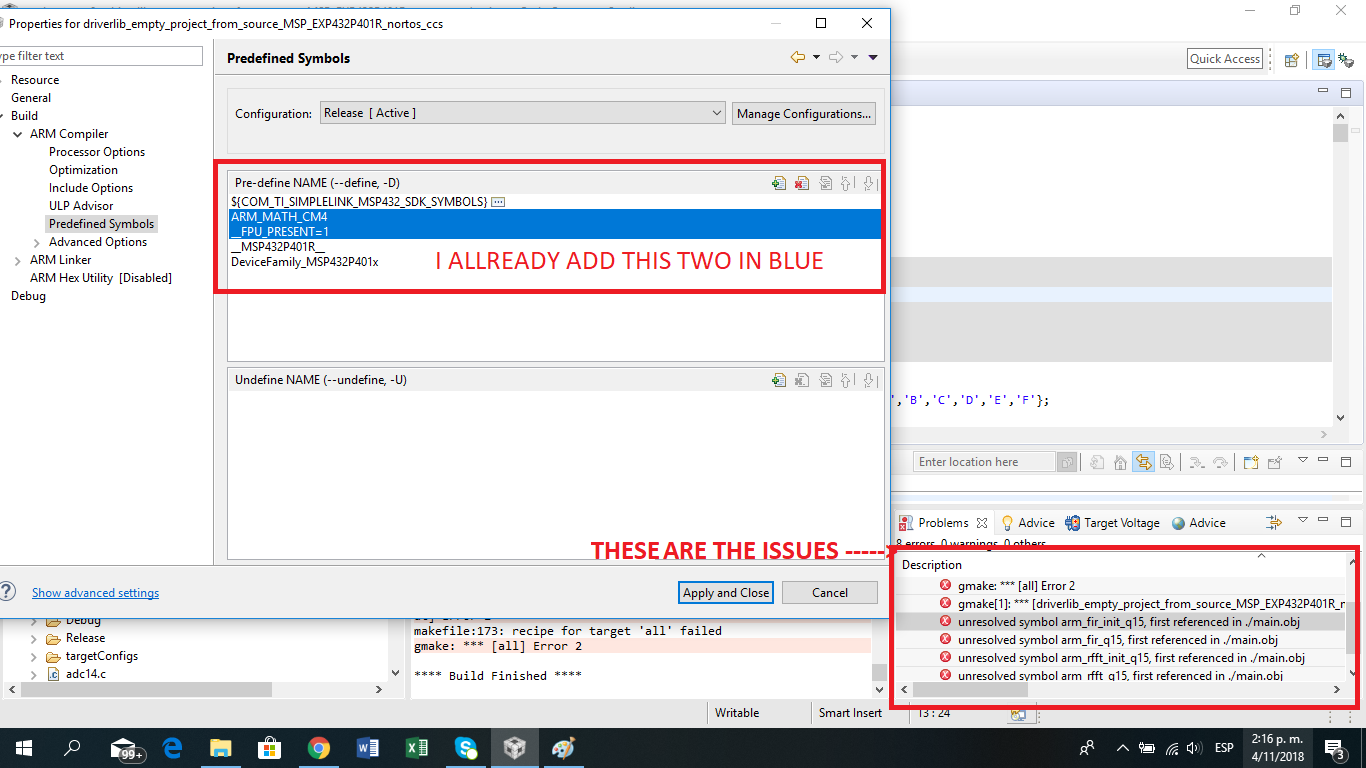The height and width of the screenshot is (768, 1366).
Task: Toggle the Link with Editor arrows icon
Action: coord(1143,462)
